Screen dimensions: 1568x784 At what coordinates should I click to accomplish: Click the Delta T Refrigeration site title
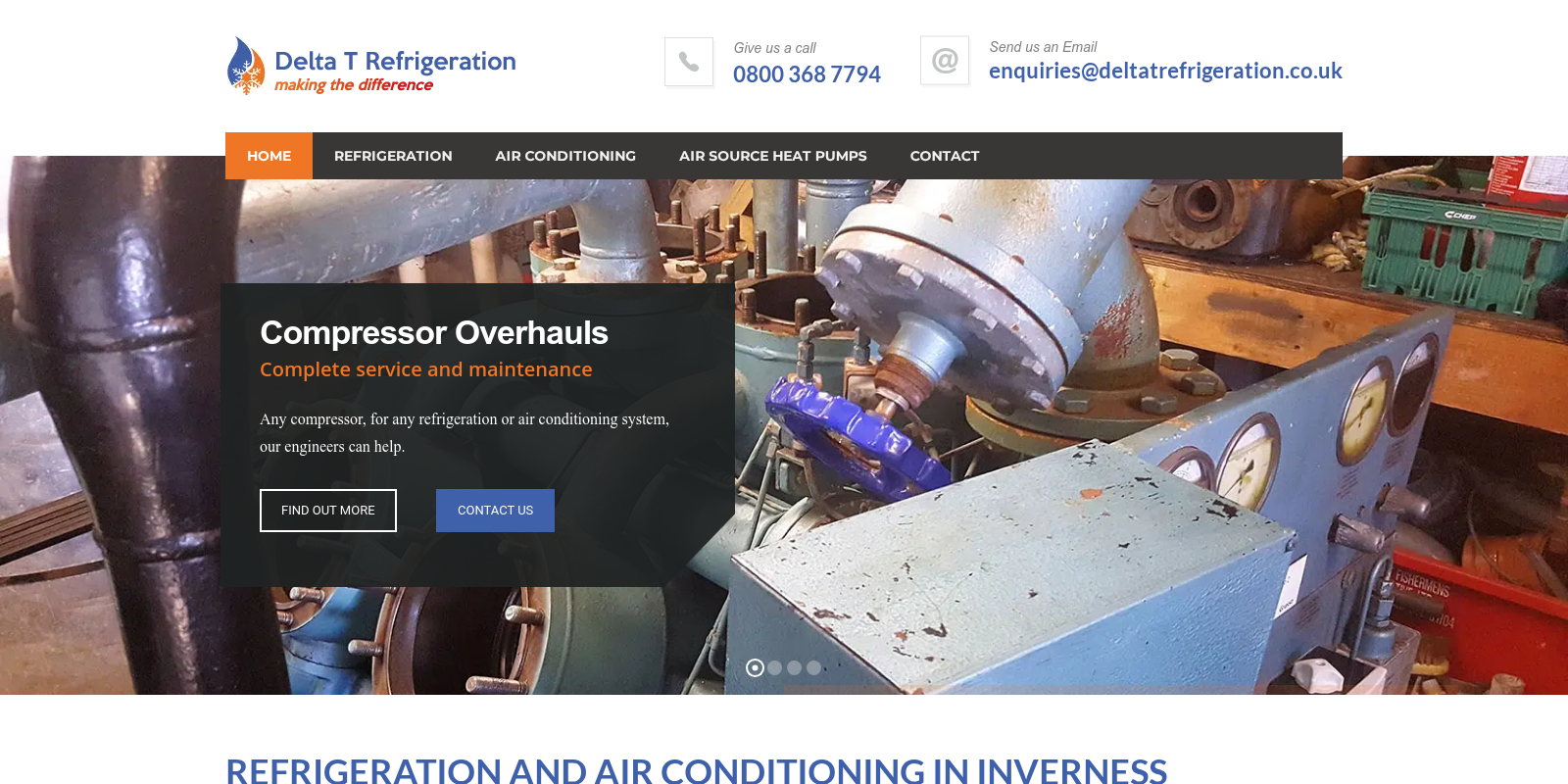(x=395, y=61)
